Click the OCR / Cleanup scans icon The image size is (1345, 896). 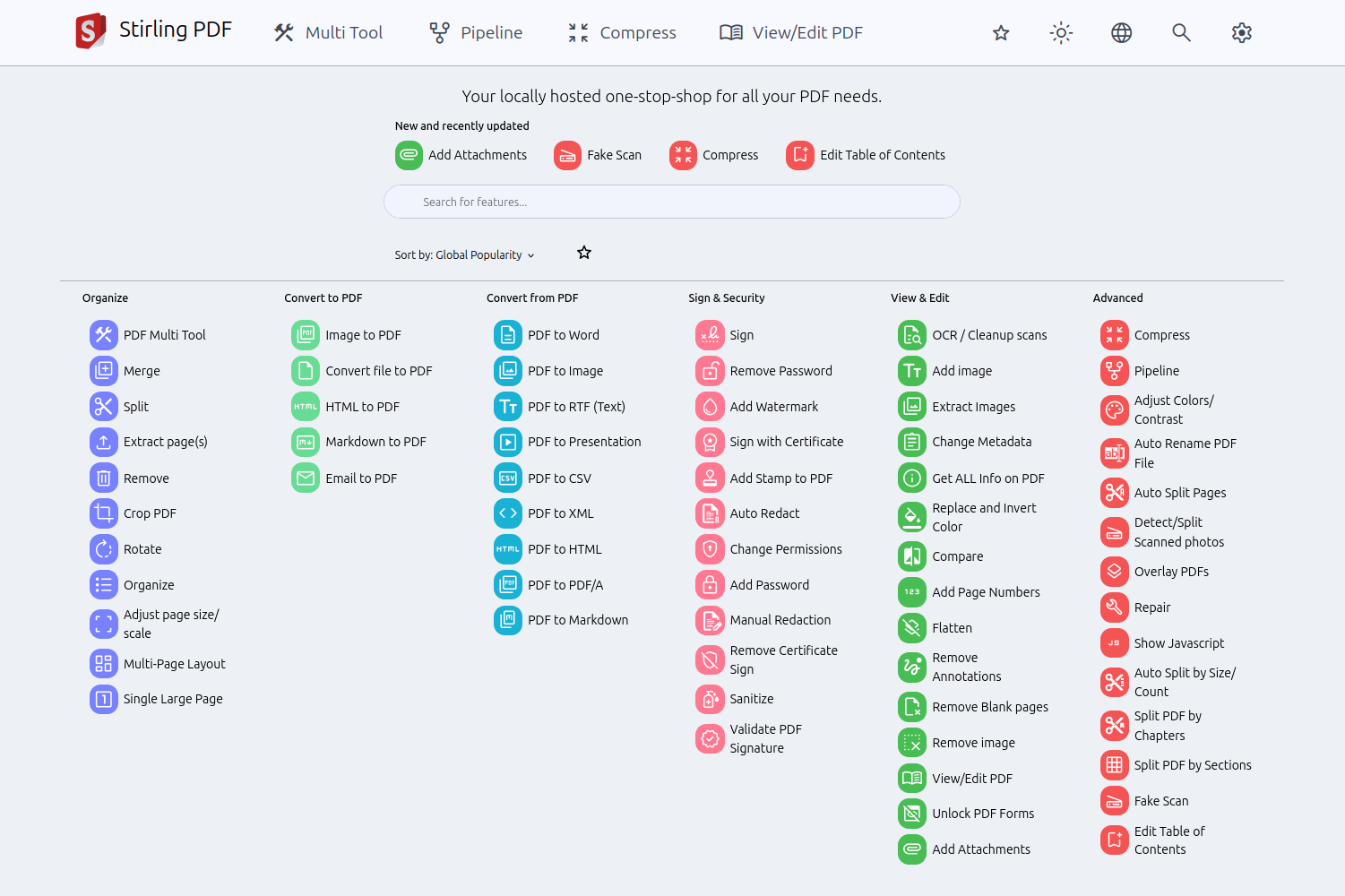tap(912, 335)
